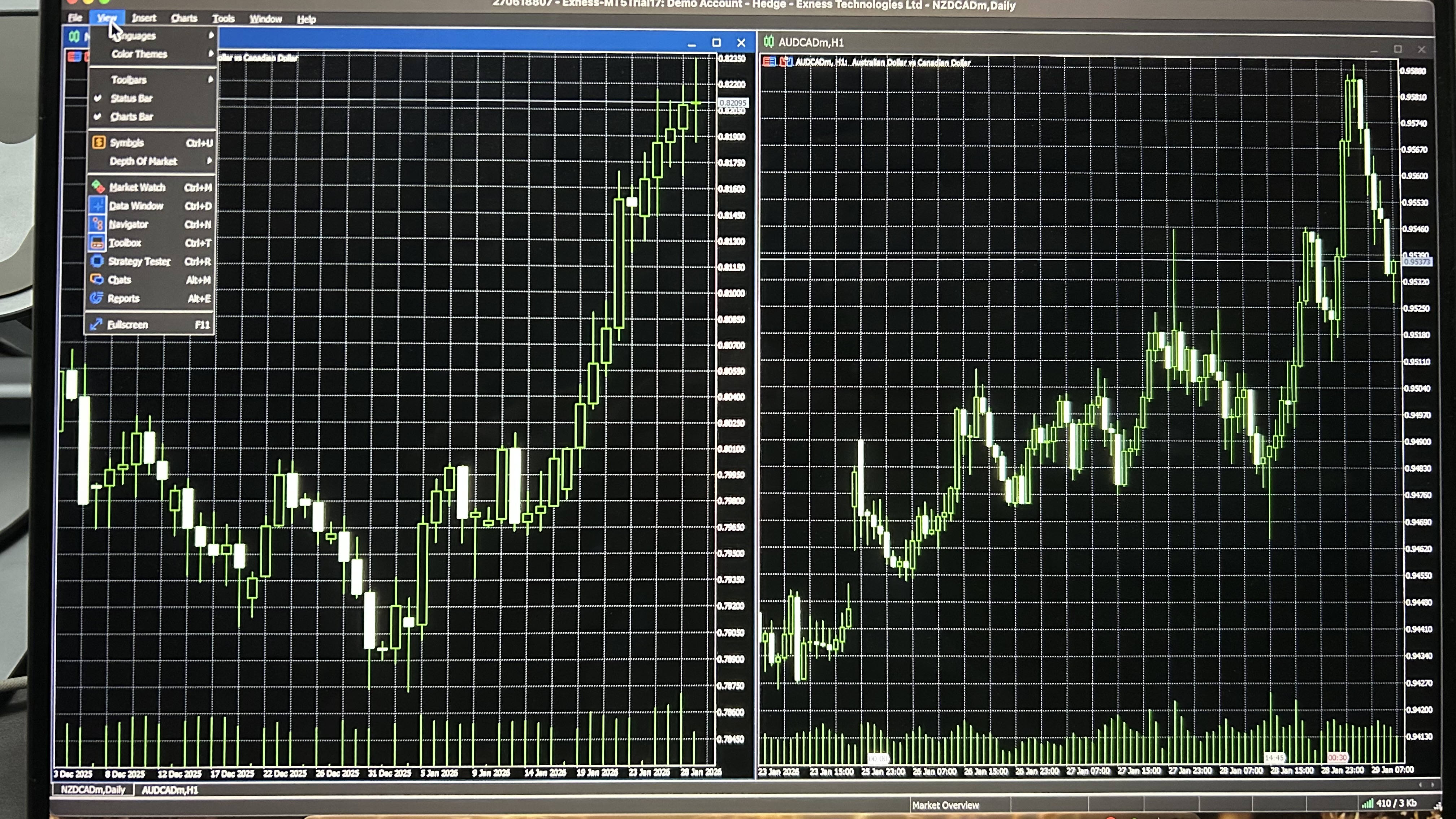Click the Reports icon entry
The width and height of the screenshot is (1456, 819).
(x=97, y=298)
